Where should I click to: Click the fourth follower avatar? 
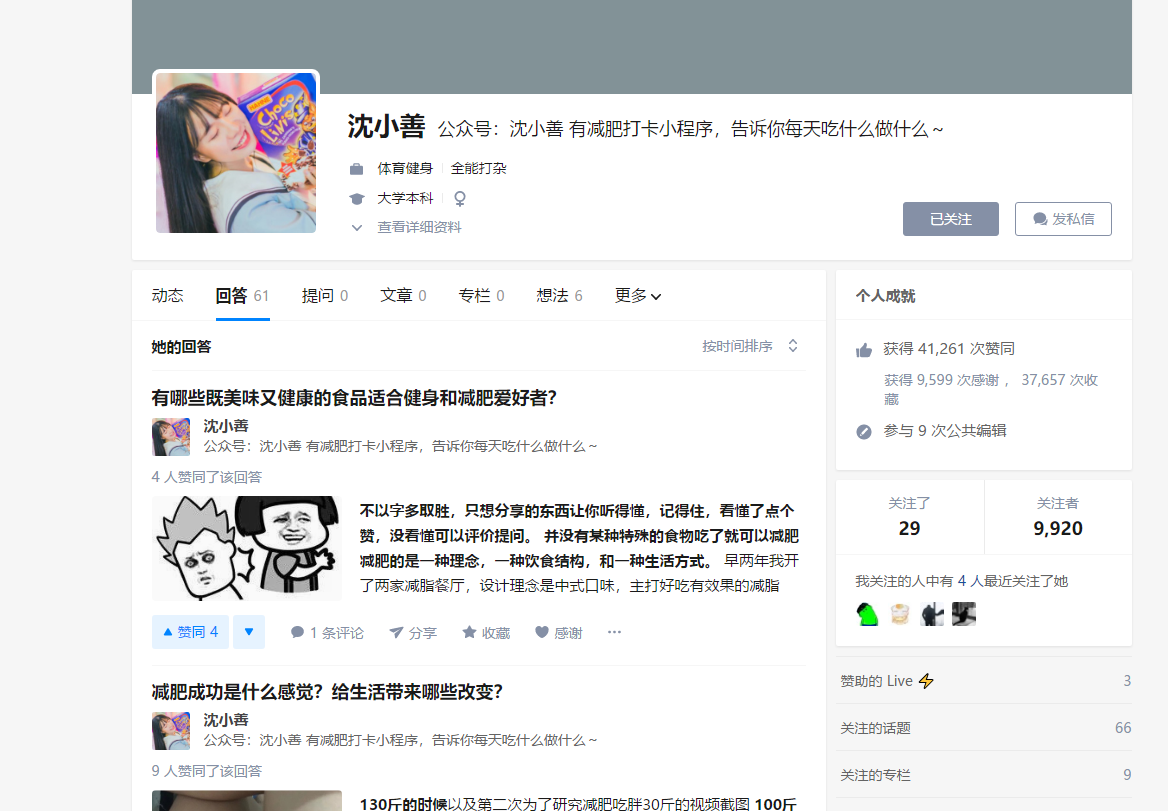point(964,614)
